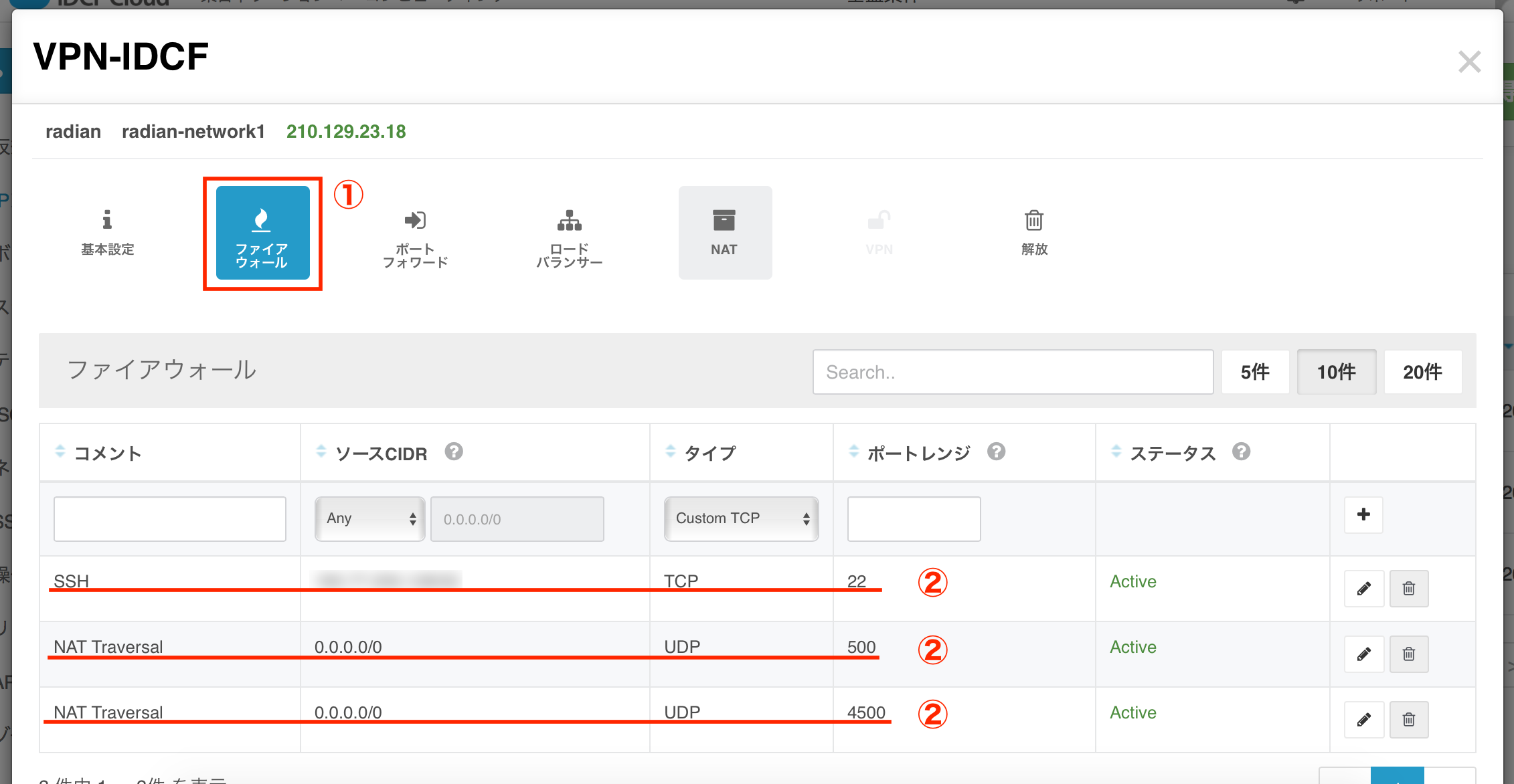Click the firewall Search field
1514x784 pixels.
click(1012, 372)
